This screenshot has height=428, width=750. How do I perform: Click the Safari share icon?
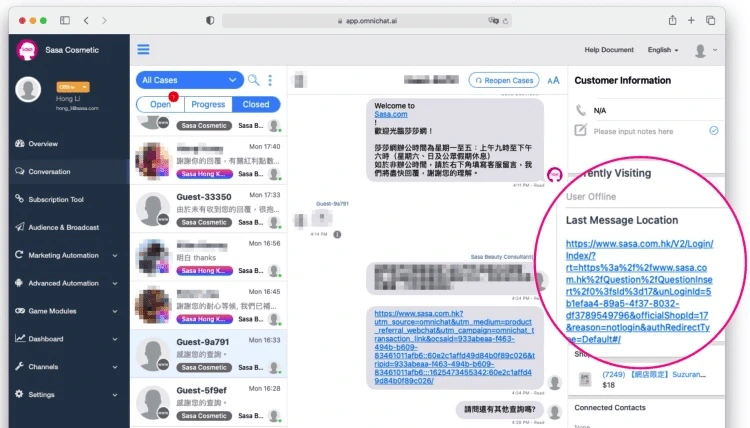(x=673, y=20)
